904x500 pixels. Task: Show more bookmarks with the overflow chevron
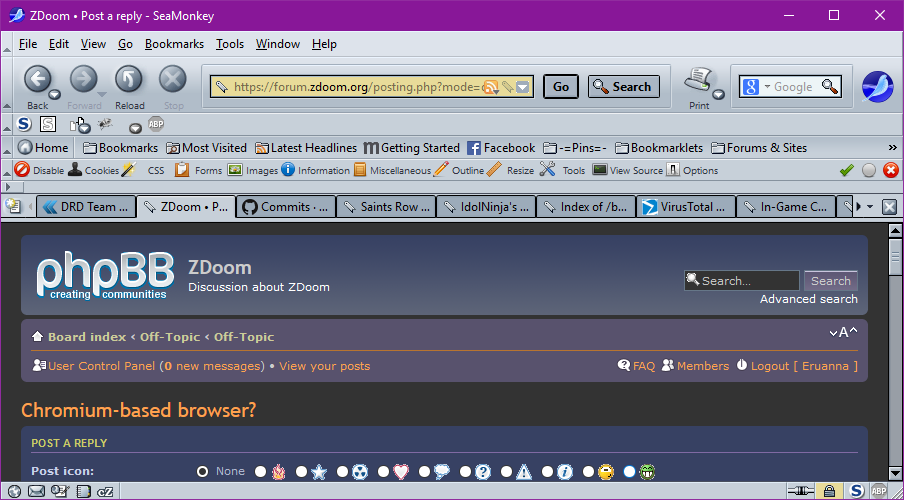click(x=893, y=148)
